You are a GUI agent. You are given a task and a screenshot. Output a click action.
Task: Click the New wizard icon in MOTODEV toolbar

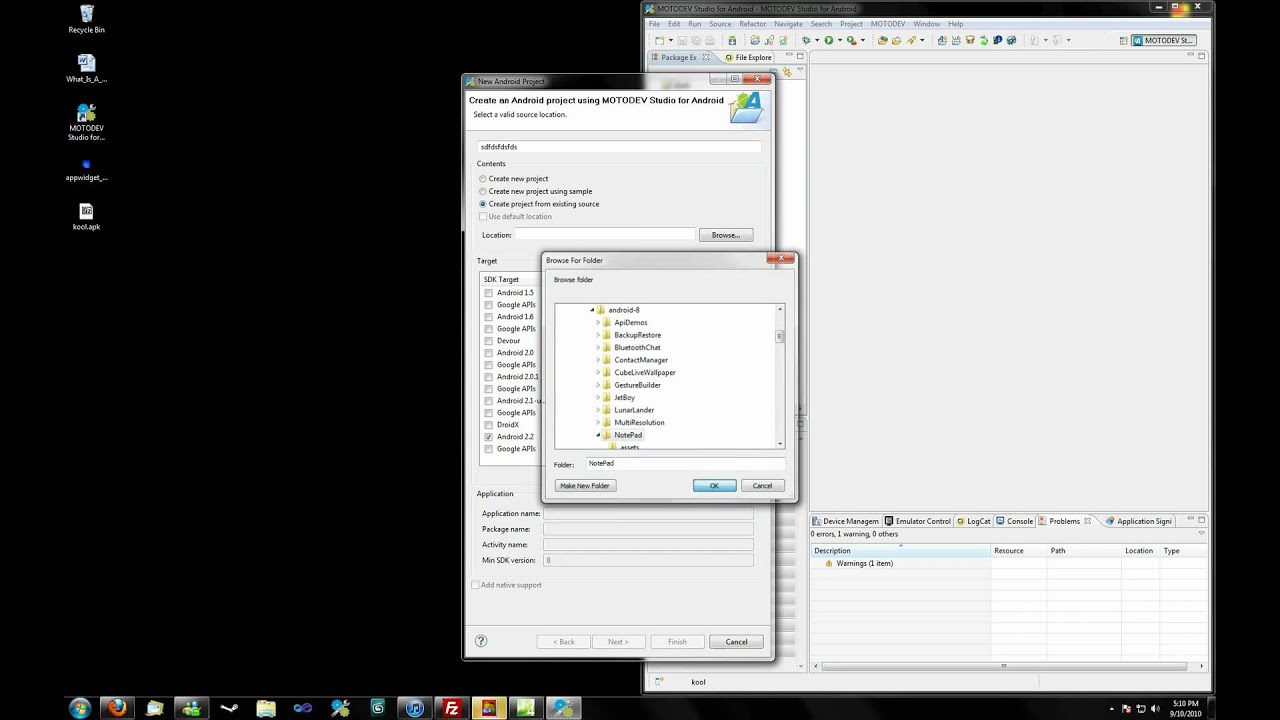(660, 40)
